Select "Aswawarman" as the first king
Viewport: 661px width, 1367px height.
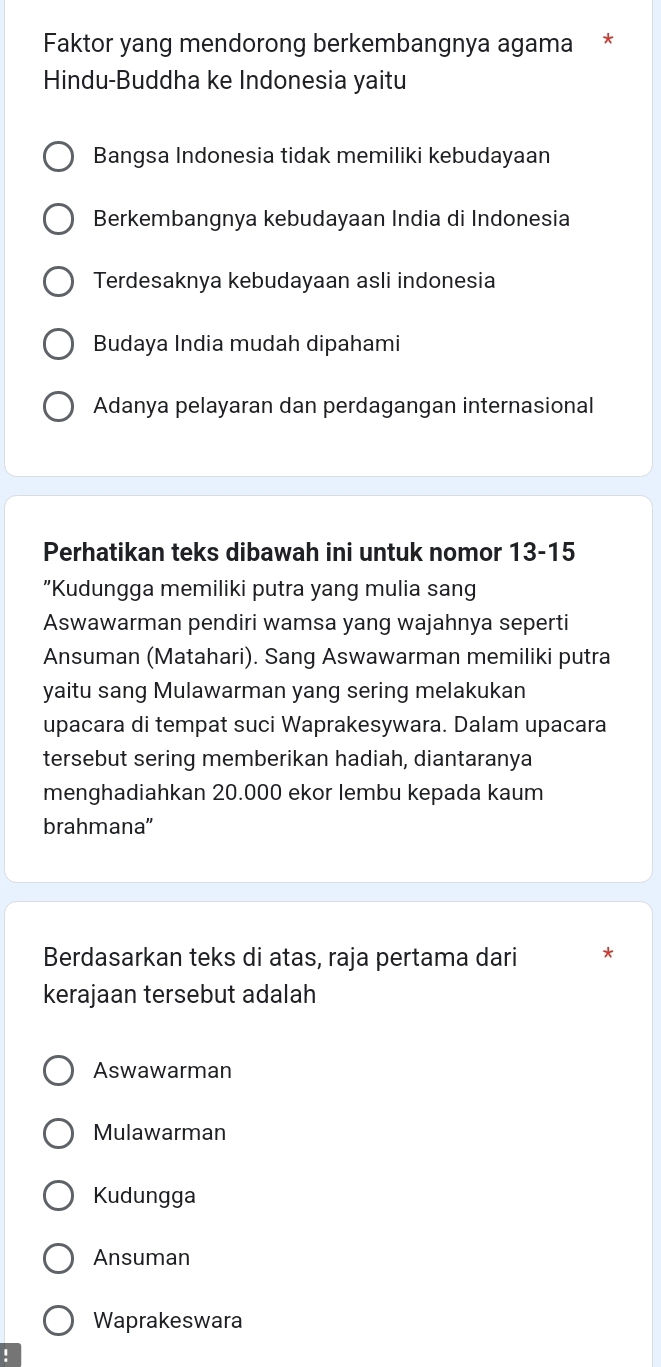[x=59, y=1071]
